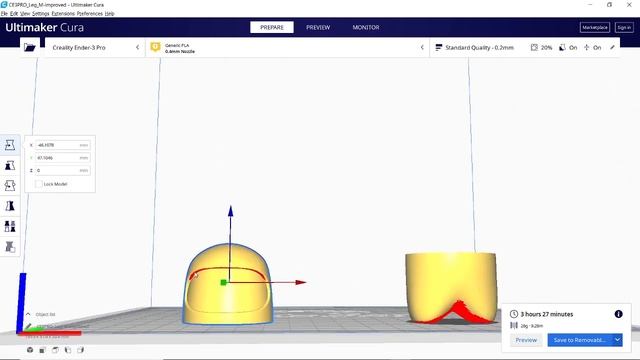Click the Sign in button

(x=624, y=27)
